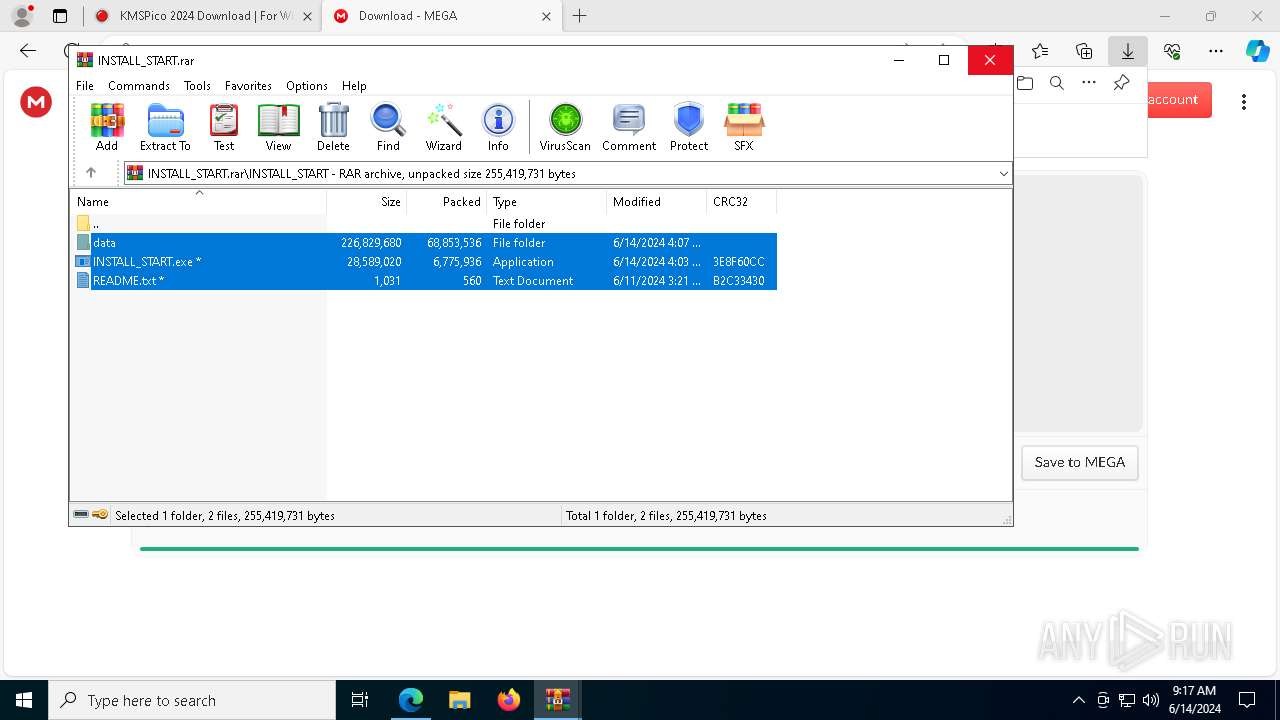This screenshot has height=720, width=1280.
Task: Click the taskbar search box
Action: coord(192,700)
